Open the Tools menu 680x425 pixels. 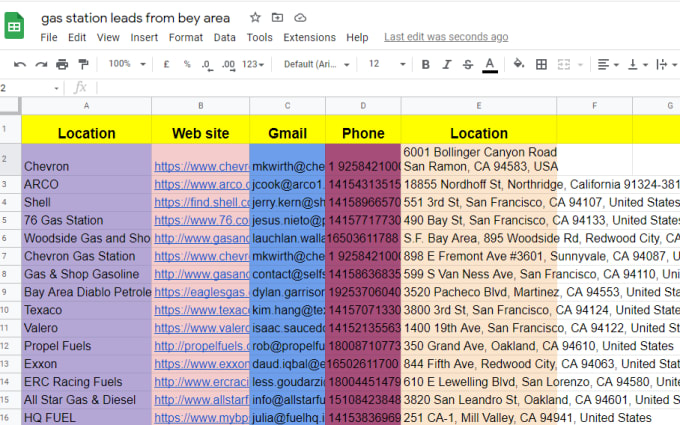[x=259, y=37]
